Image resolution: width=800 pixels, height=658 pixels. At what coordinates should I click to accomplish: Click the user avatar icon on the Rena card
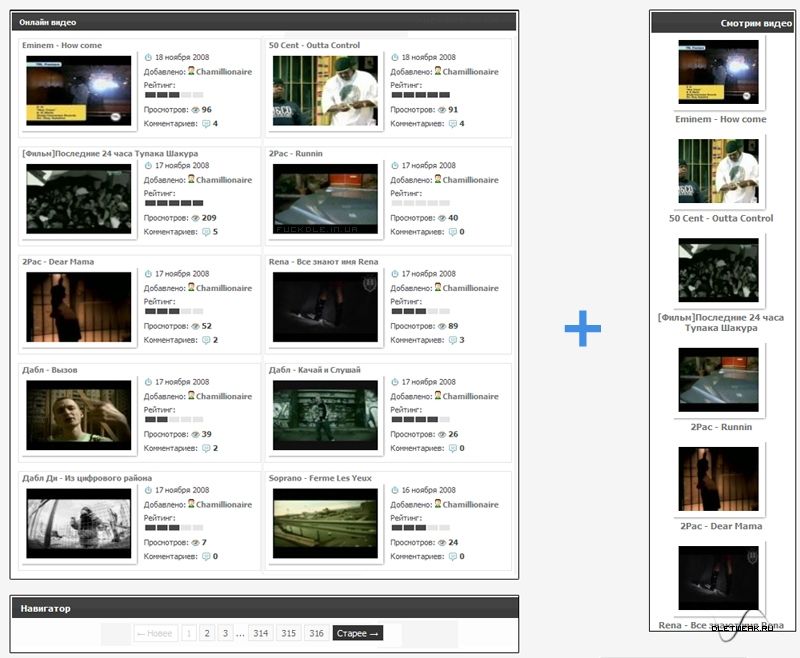tap(438, 287)
